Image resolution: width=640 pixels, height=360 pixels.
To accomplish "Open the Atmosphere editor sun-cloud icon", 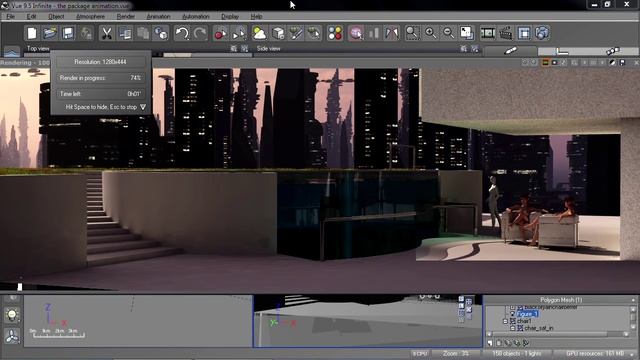I will [x=259, y=33].
